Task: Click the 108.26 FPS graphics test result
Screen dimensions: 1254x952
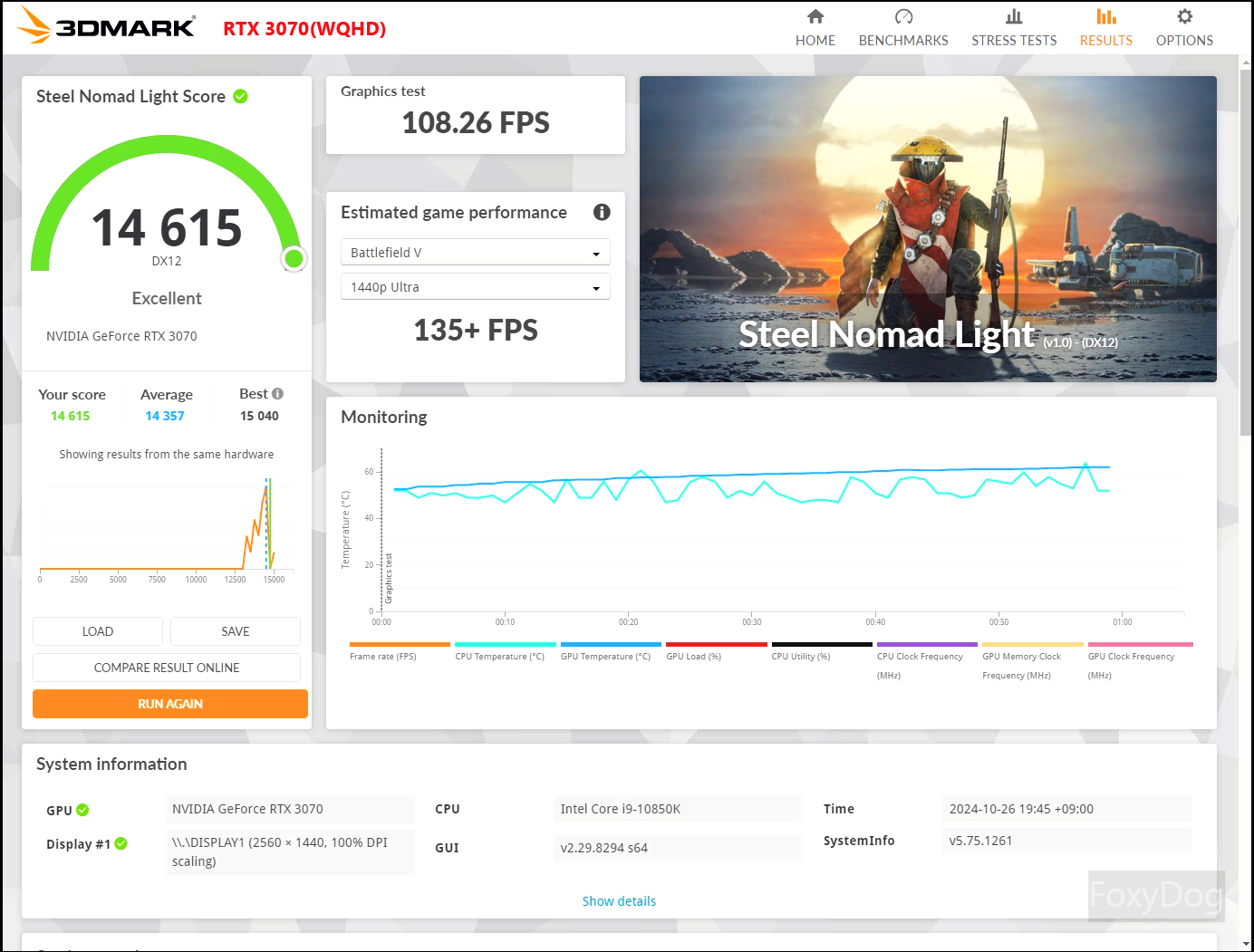Action: [x=476, y=122]
